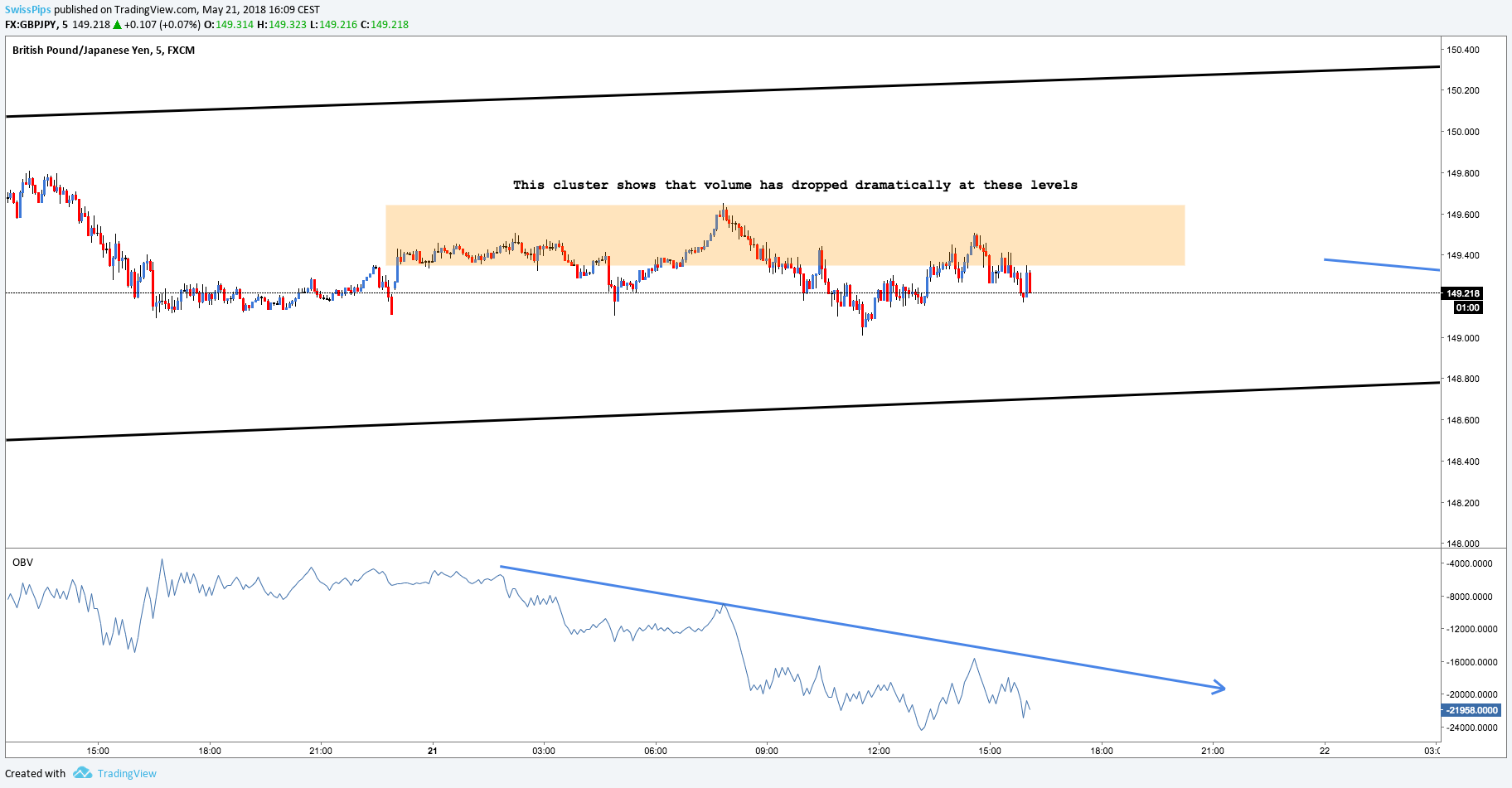
Task: Click the date marker 22 on time axis
Action: pyautogui.click(x=1325, y=751)
